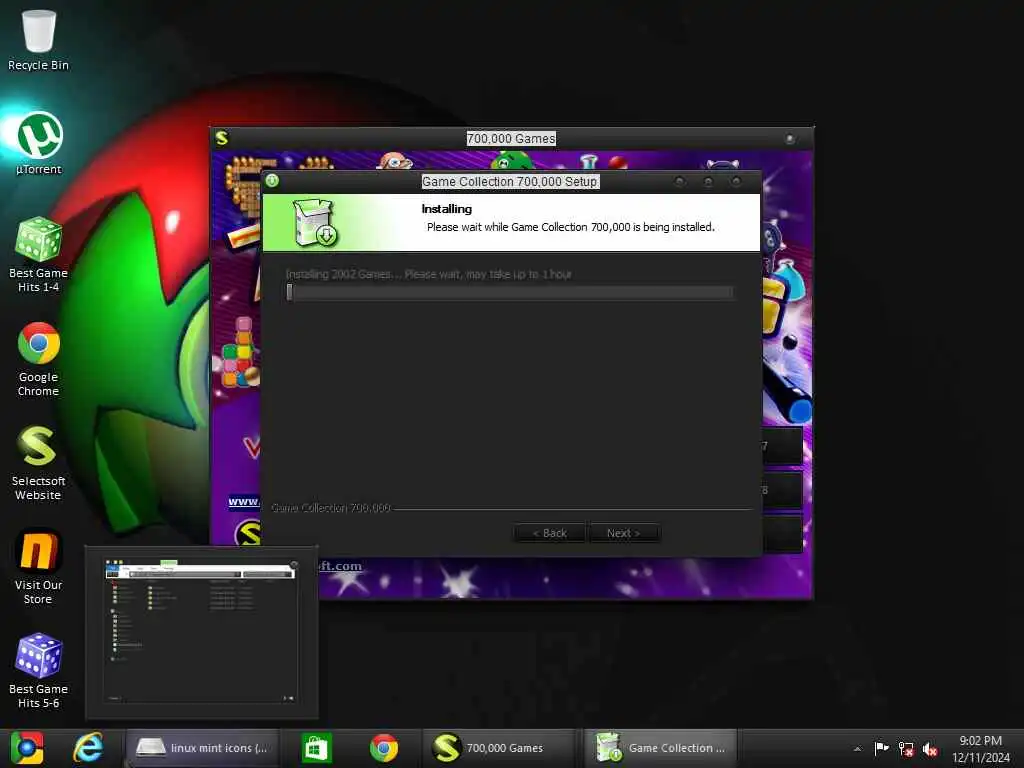Launch Internet Explorer from the taskbar
1024x768 pixels.
click(x=89, y=748)
